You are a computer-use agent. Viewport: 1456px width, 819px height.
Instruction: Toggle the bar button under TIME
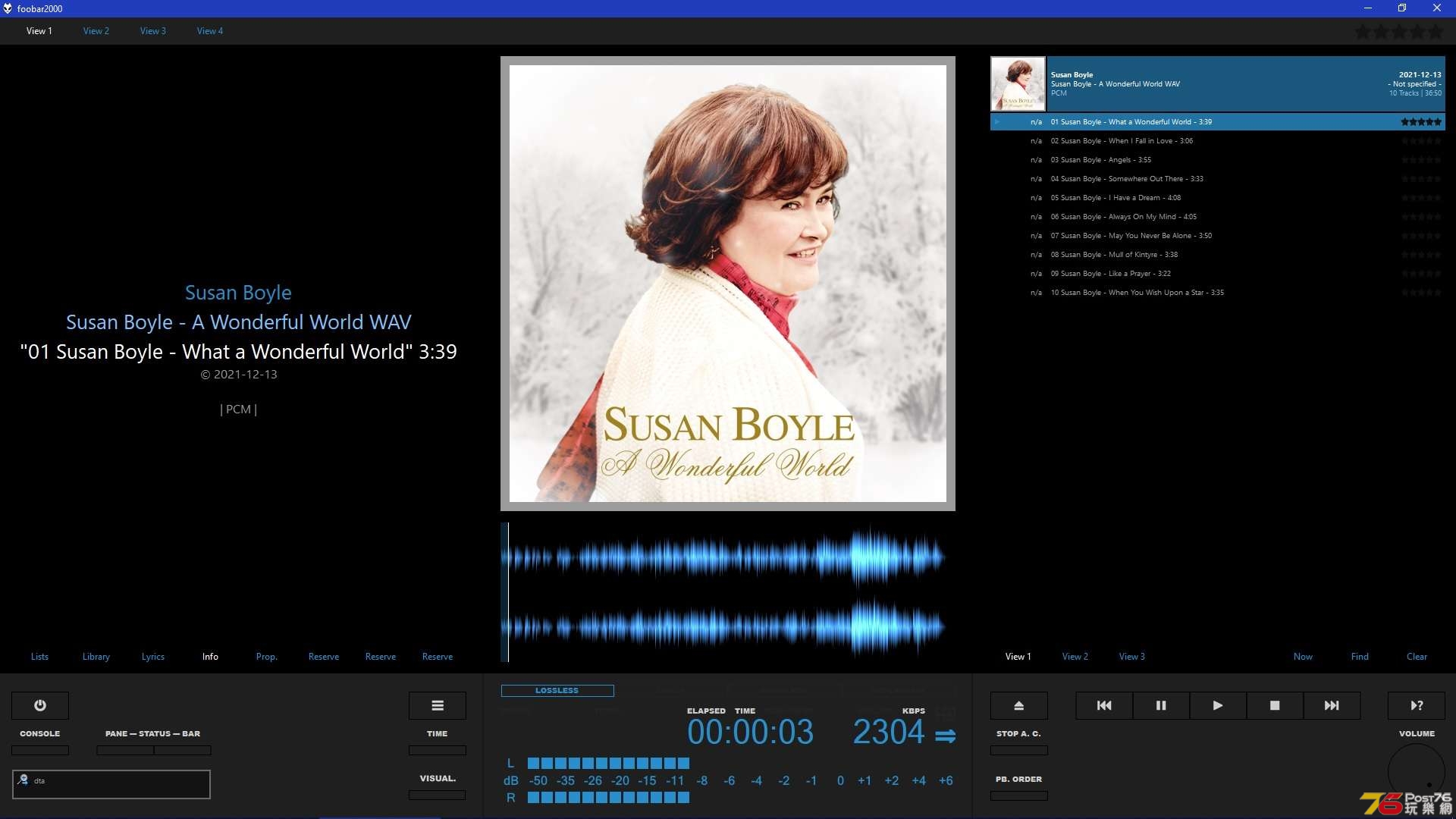(x=438, y=750)
